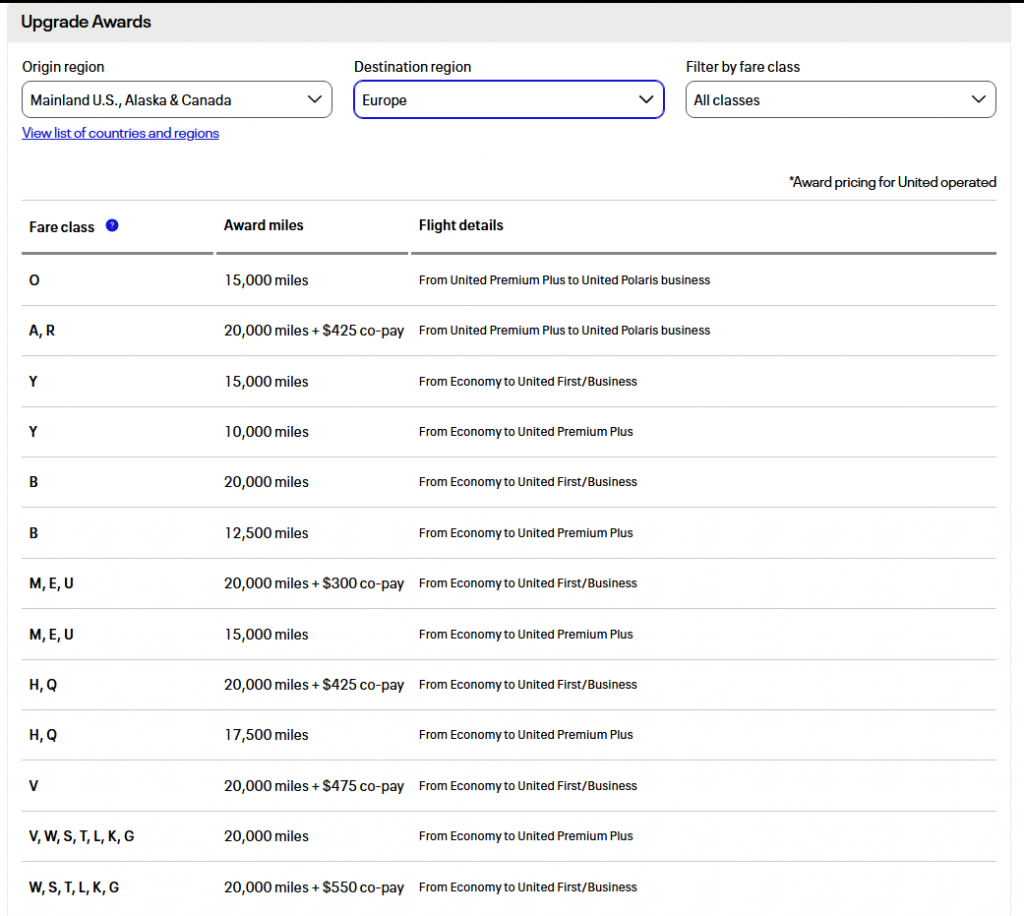
Task: Click the Fare class column header
Action: pyautogui.click(x=62, y=227)
